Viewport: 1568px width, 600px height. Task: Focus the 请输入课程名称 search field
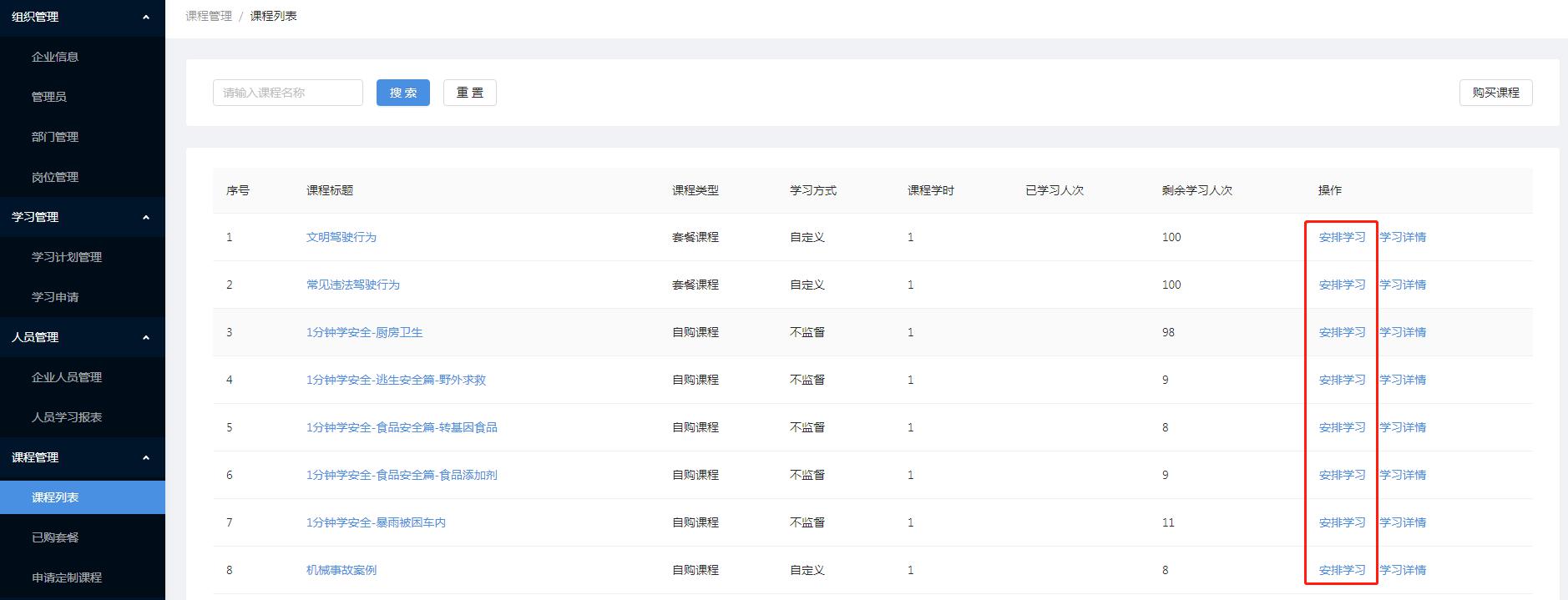coord(288,93)
